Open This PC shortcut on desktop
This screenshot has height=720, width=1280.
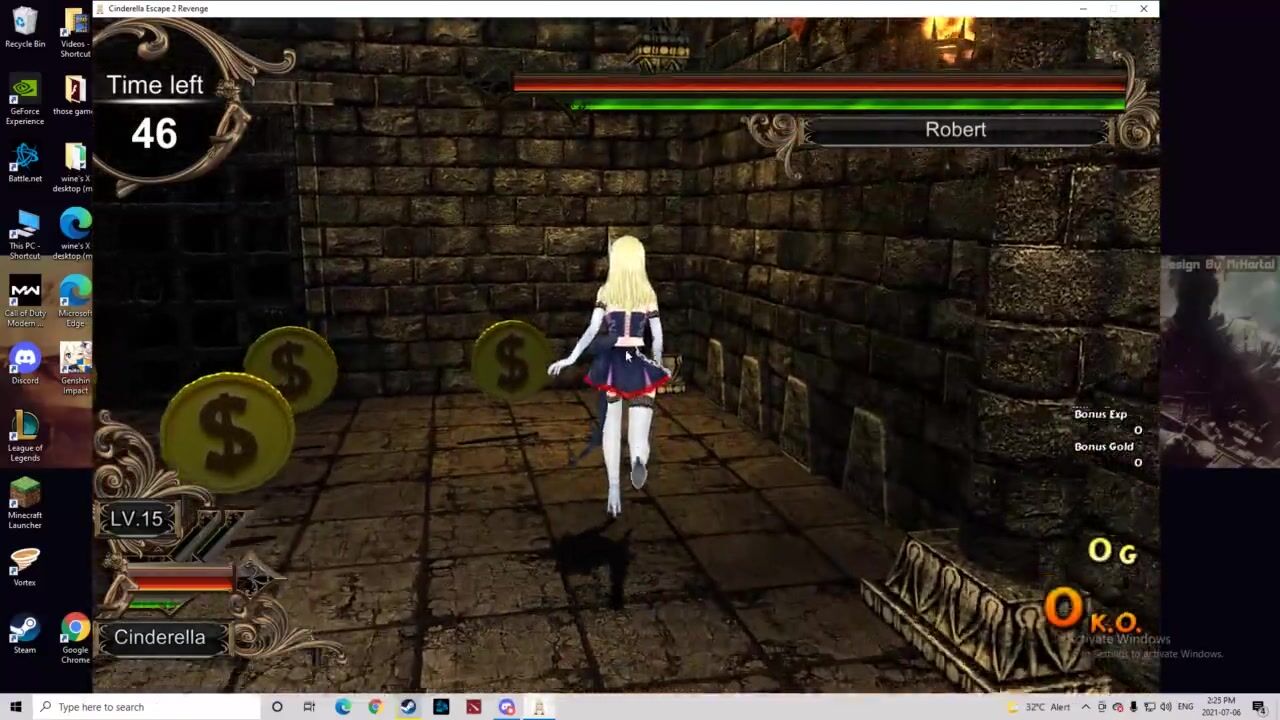point(25,235)
